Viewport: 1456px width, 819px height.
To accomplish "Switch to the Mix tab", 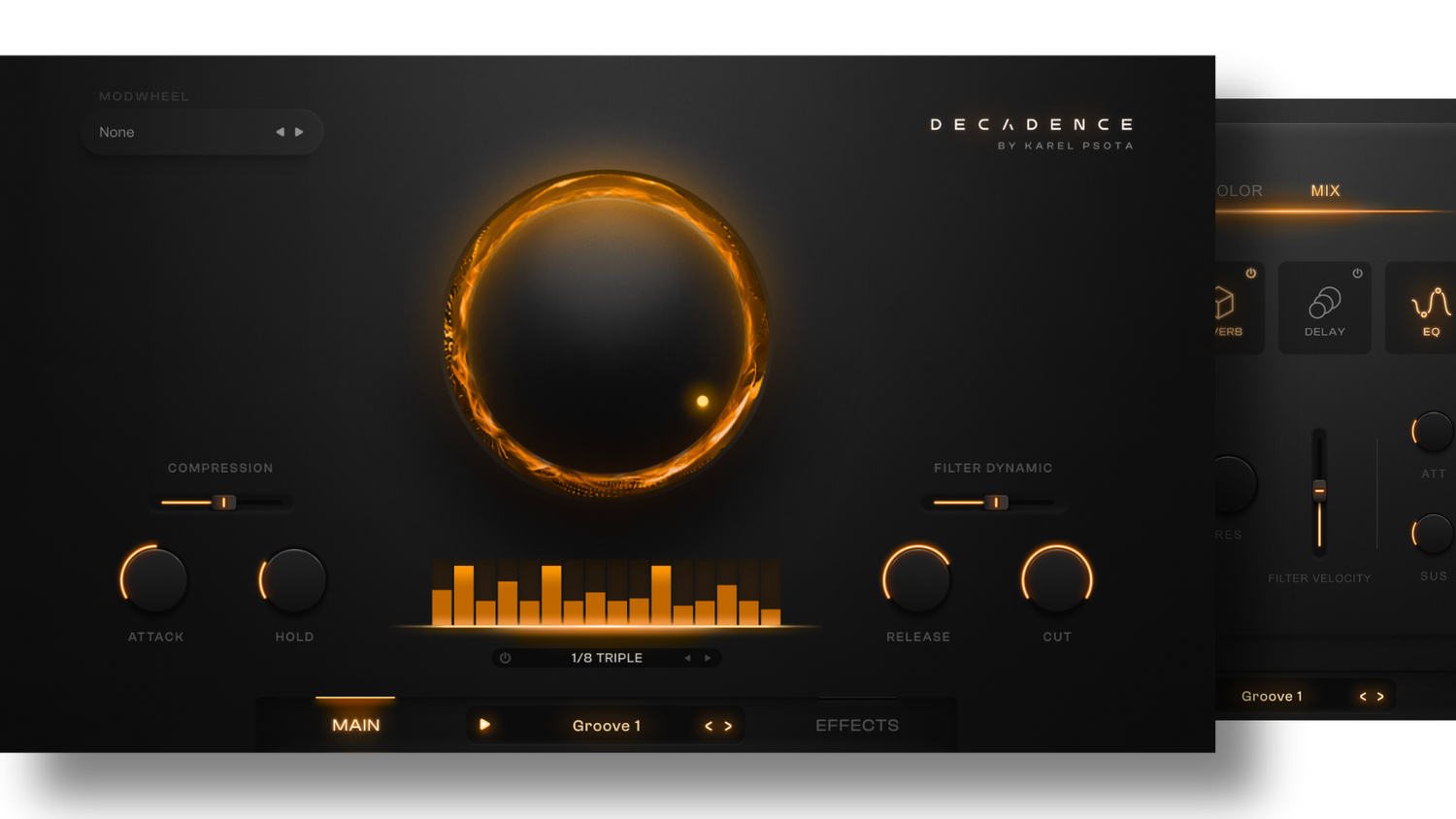I will [1325, 191].
